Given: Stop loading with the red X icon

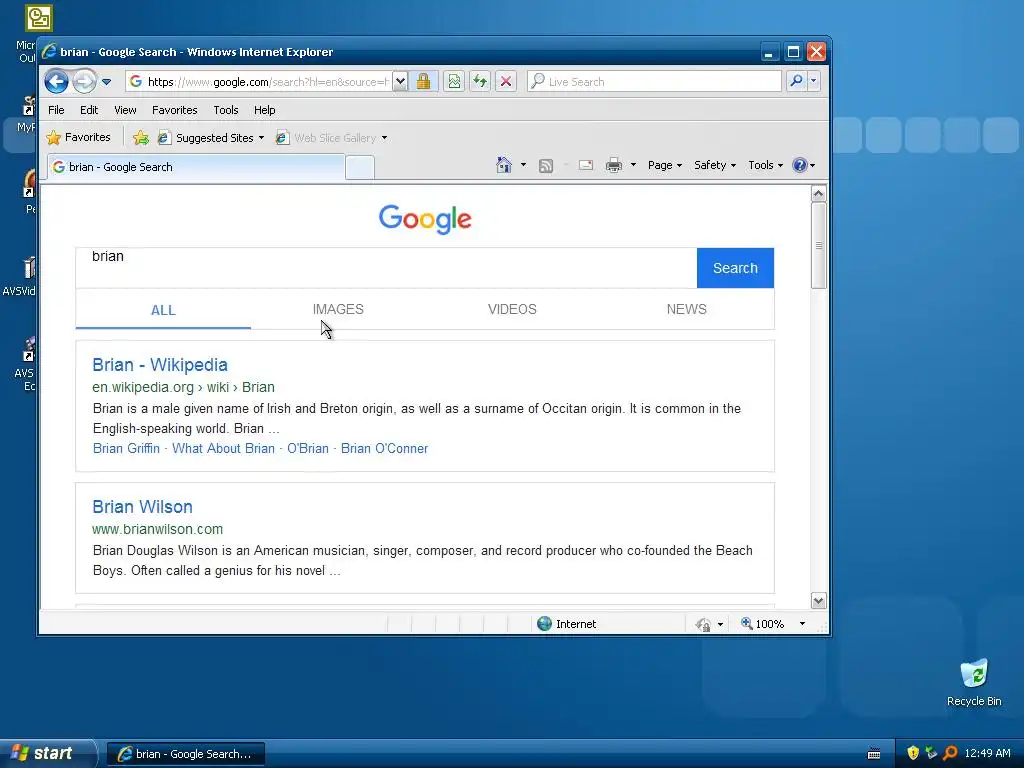Looking at the screenshot, I should tap(505, 82).
